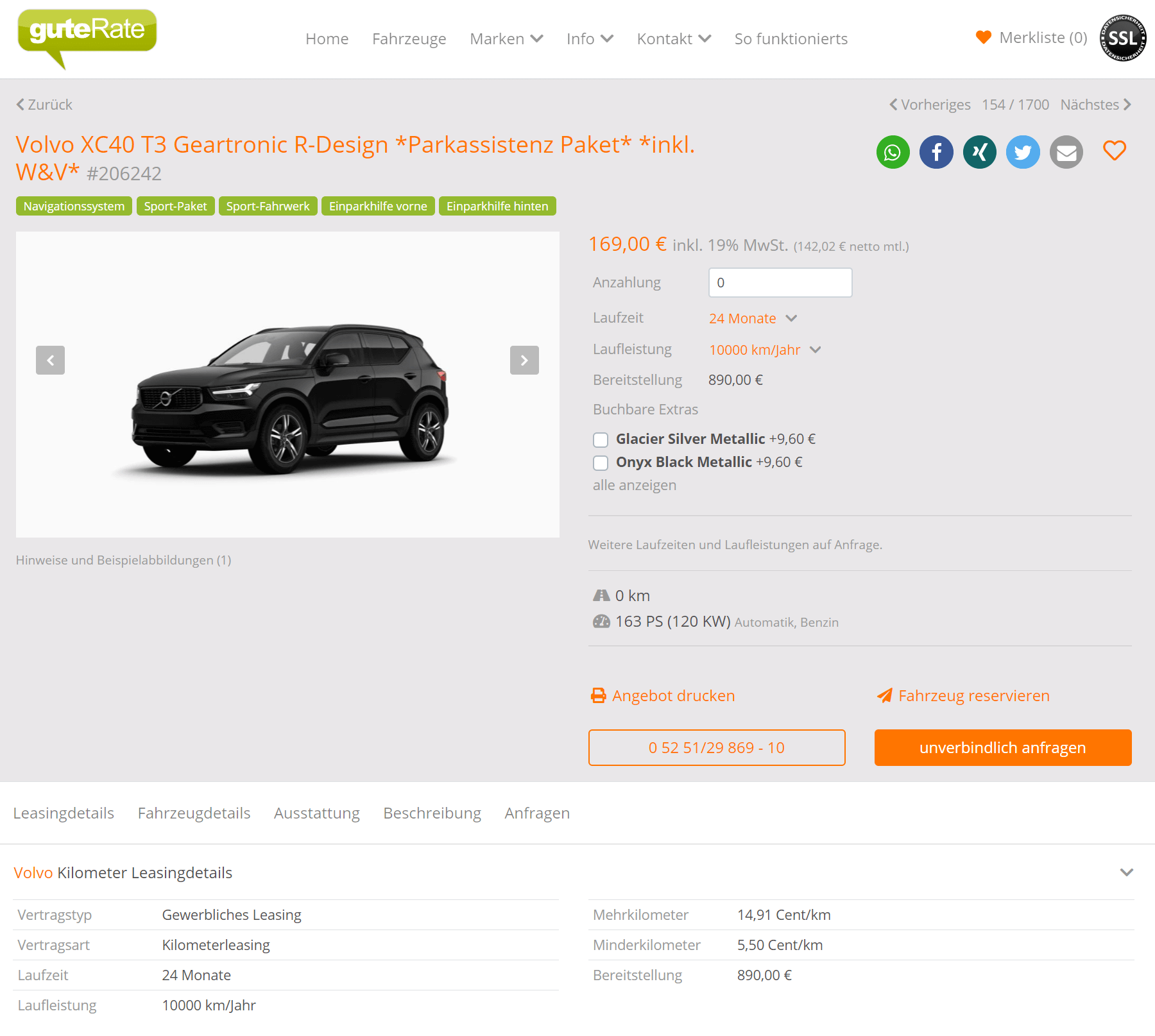
Task: Open Hinweise und Beispielabbildungen (1)
Action: (123, 560)
